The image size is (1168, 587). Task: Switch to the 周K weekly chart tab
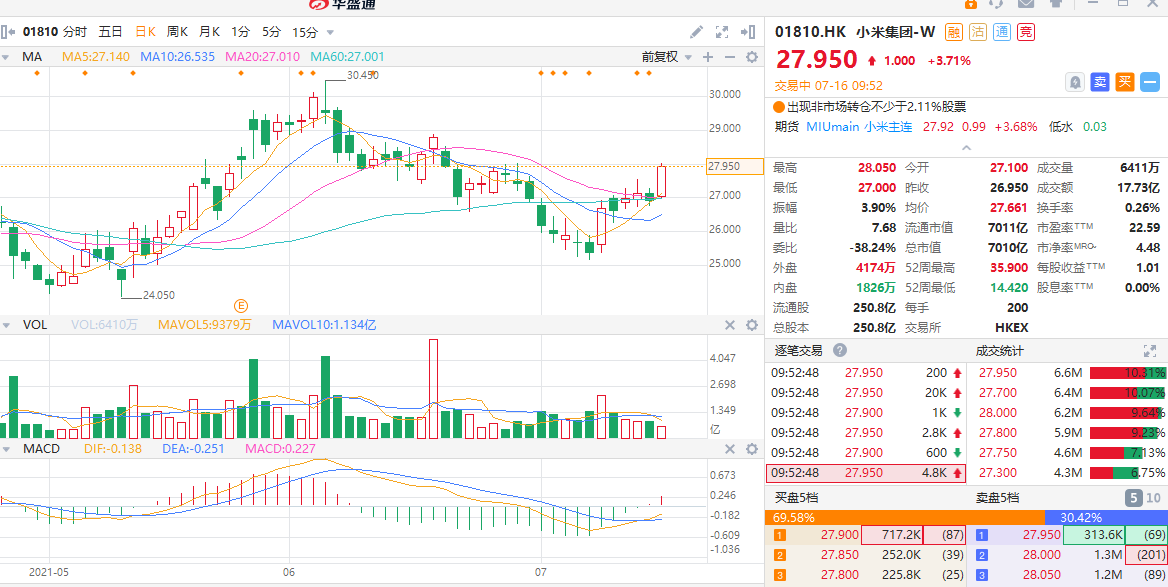click(x=177, y=32)
